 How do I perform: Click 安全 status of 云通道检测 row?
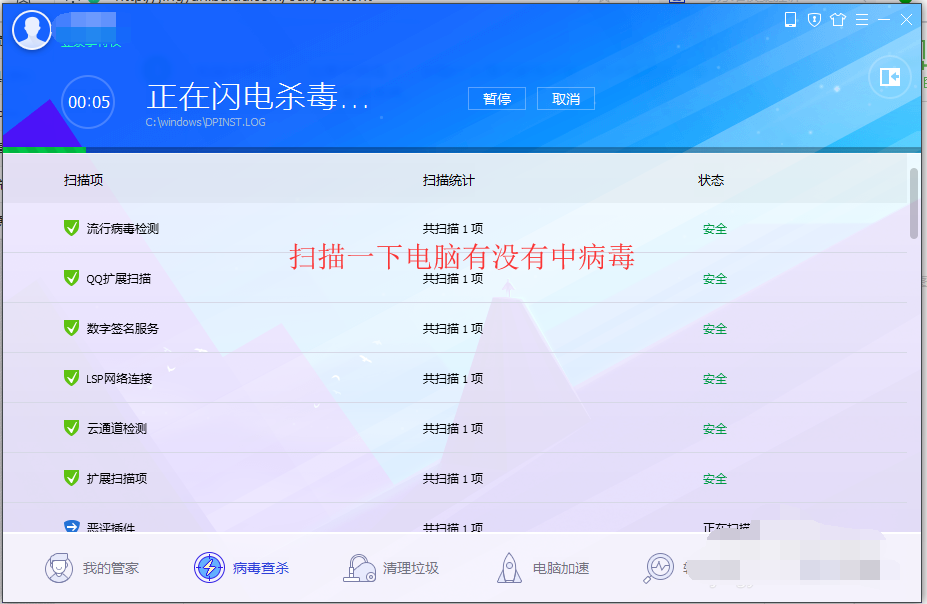(x=715, y=429)
